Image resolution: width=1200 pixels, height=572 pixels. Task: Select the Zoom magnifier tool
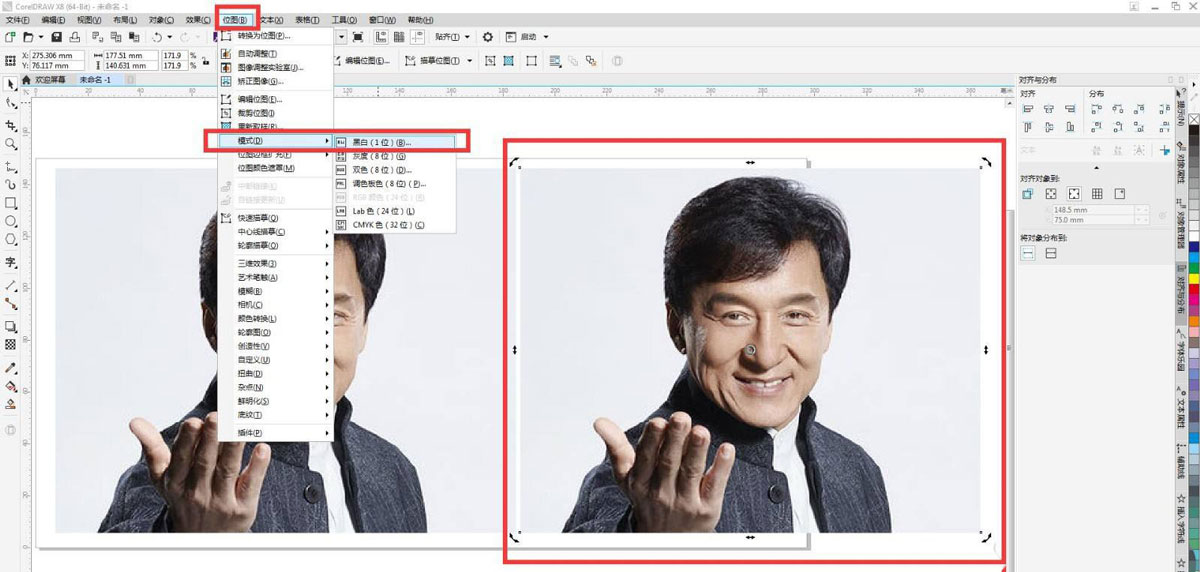[x=11, y=144]
